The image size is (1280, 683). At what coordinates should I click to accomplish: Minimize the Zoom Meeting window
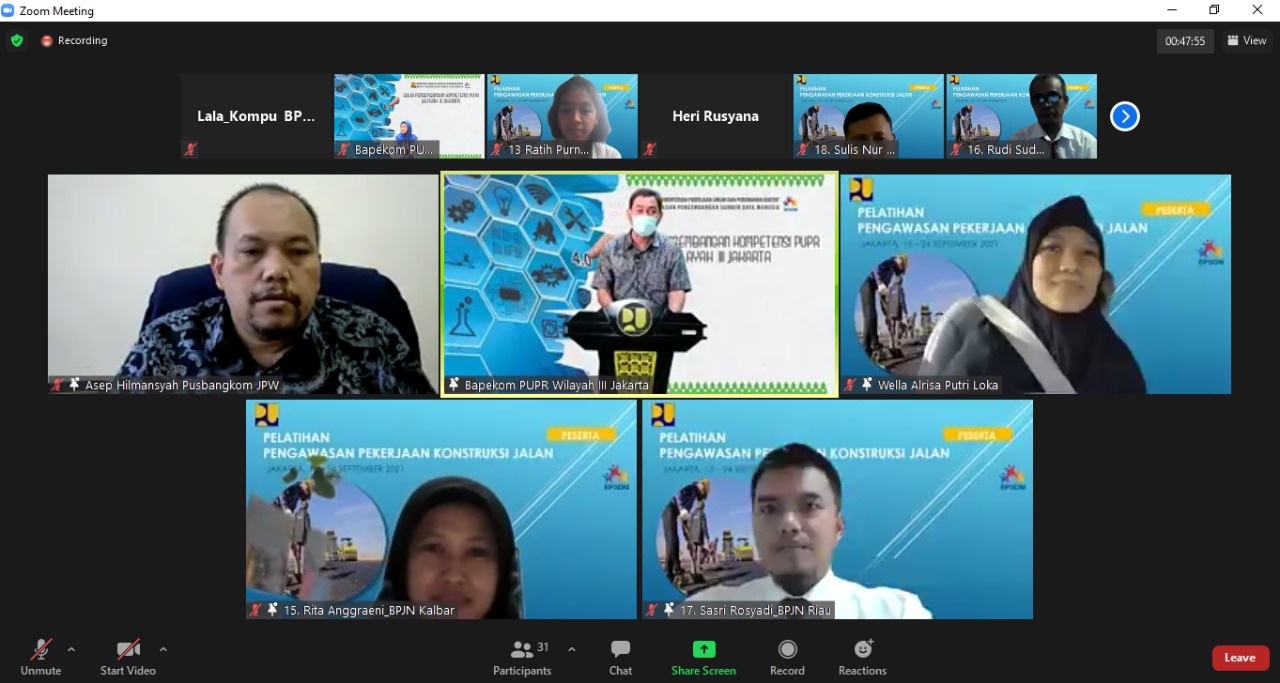[x=1172, y=10]
